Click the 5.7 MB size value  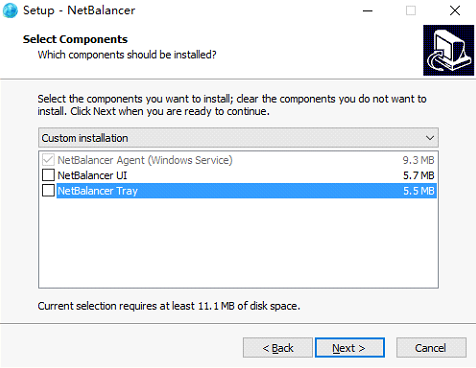[x=419, y=175]
